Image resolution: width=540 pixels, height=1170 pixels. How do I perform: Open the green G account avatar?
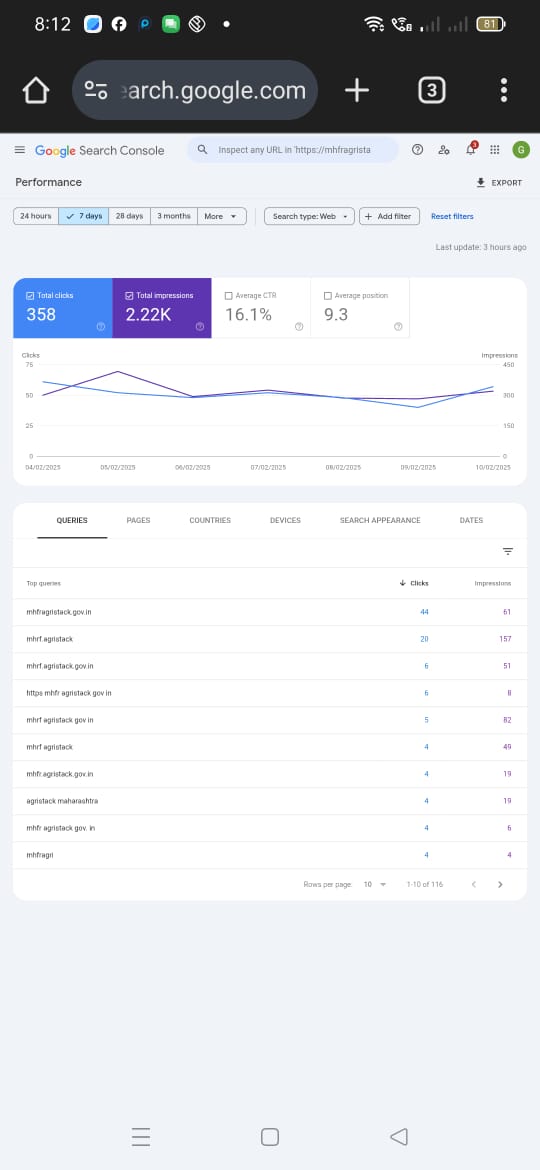coord(521,149)
